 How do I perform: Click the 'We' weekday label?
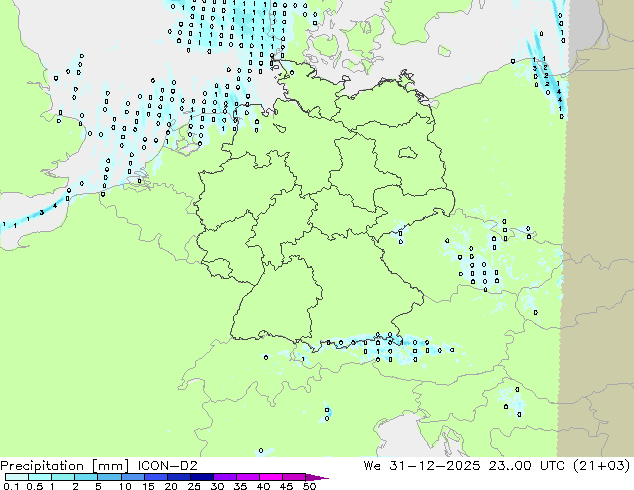(372, 466)
